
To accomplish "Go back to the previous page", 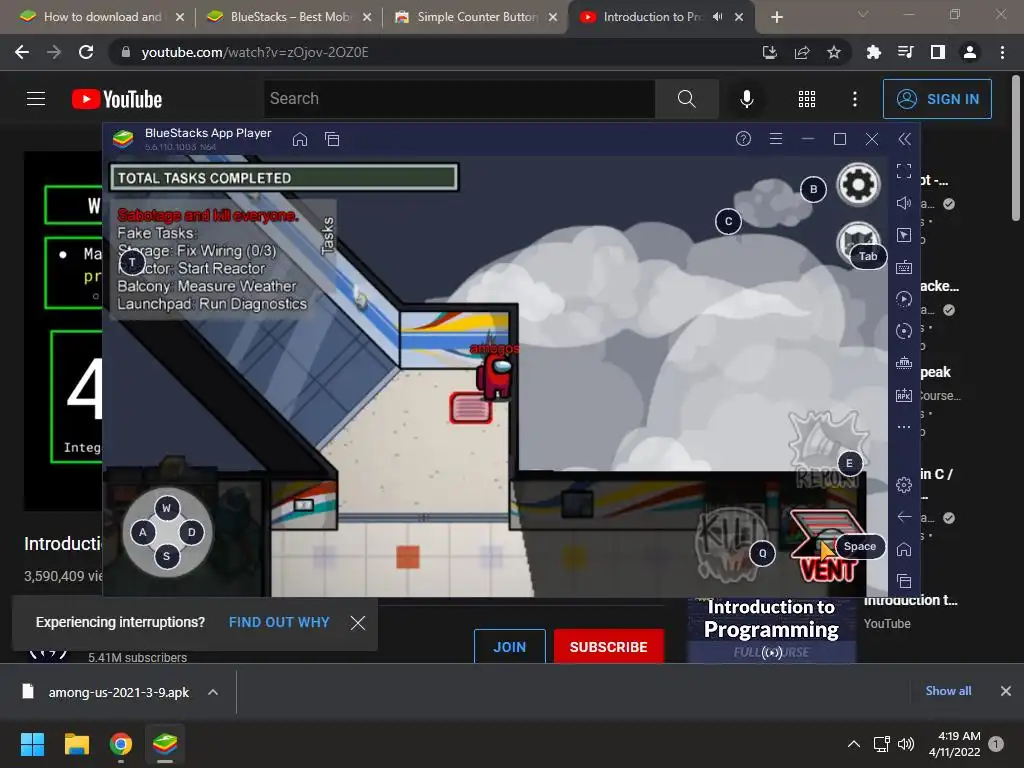I will [x=22, y=52].
